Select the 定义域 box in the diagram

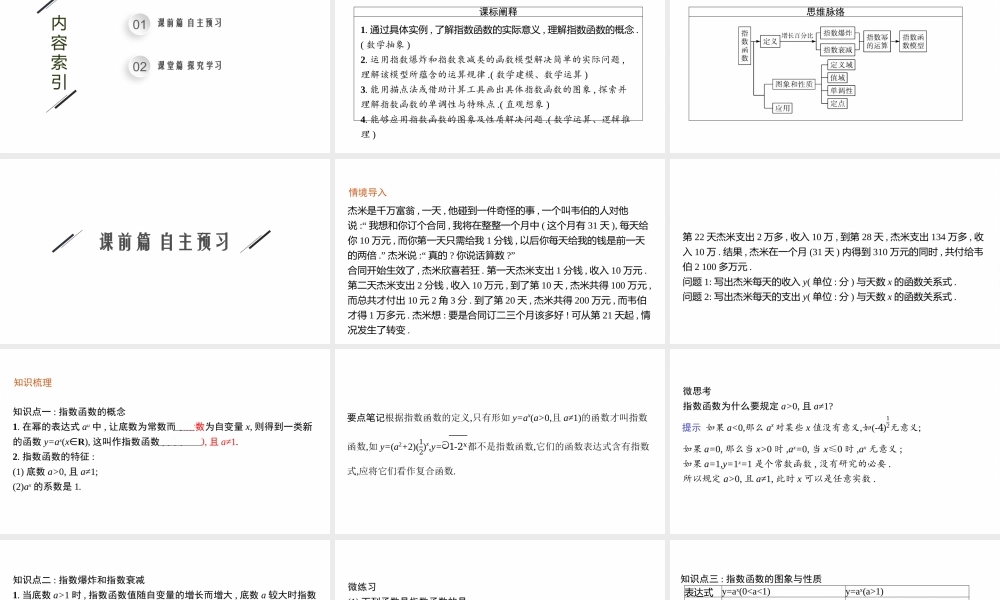[x=840, y=65]
